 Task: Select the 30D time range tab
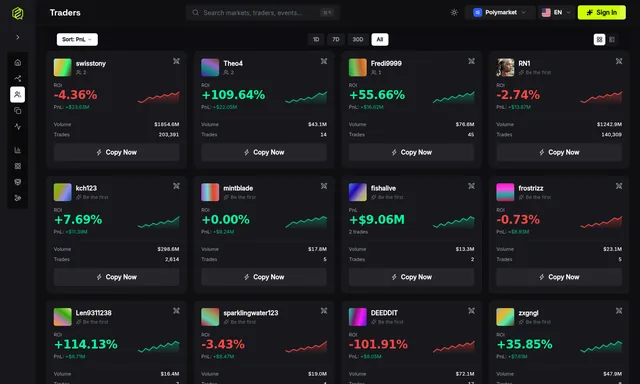(x=358, y=40)
